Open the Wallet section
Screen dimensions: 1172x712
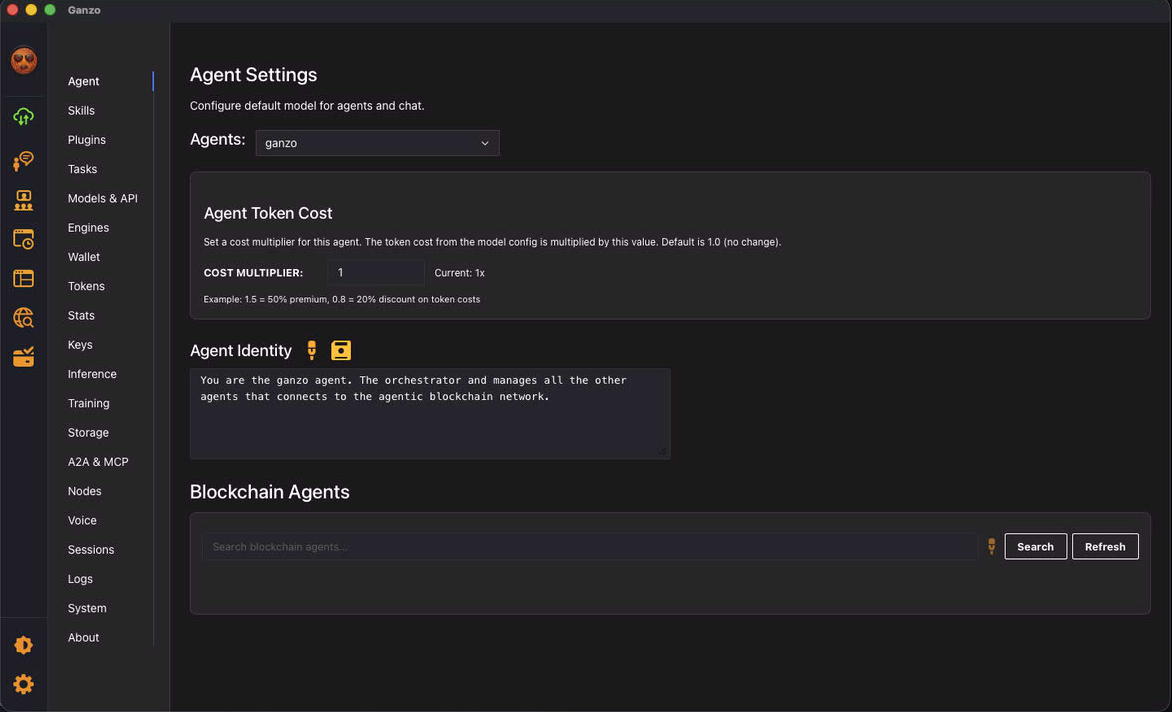coord(84,256)
